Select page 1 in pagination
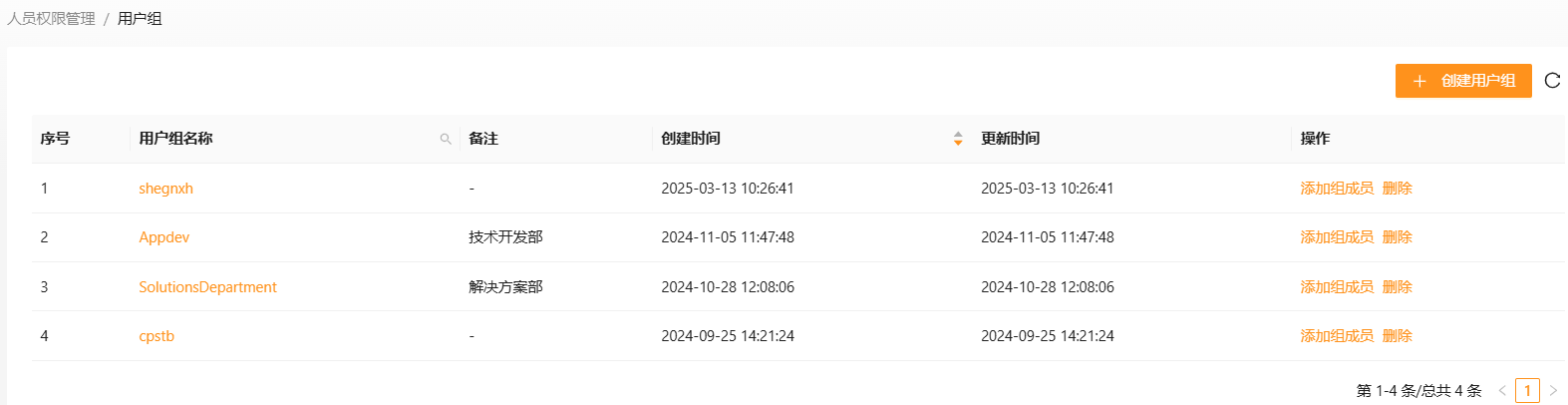This screenshot has width=1568, height=405. pyautogui.click(x=1527, y=391)
